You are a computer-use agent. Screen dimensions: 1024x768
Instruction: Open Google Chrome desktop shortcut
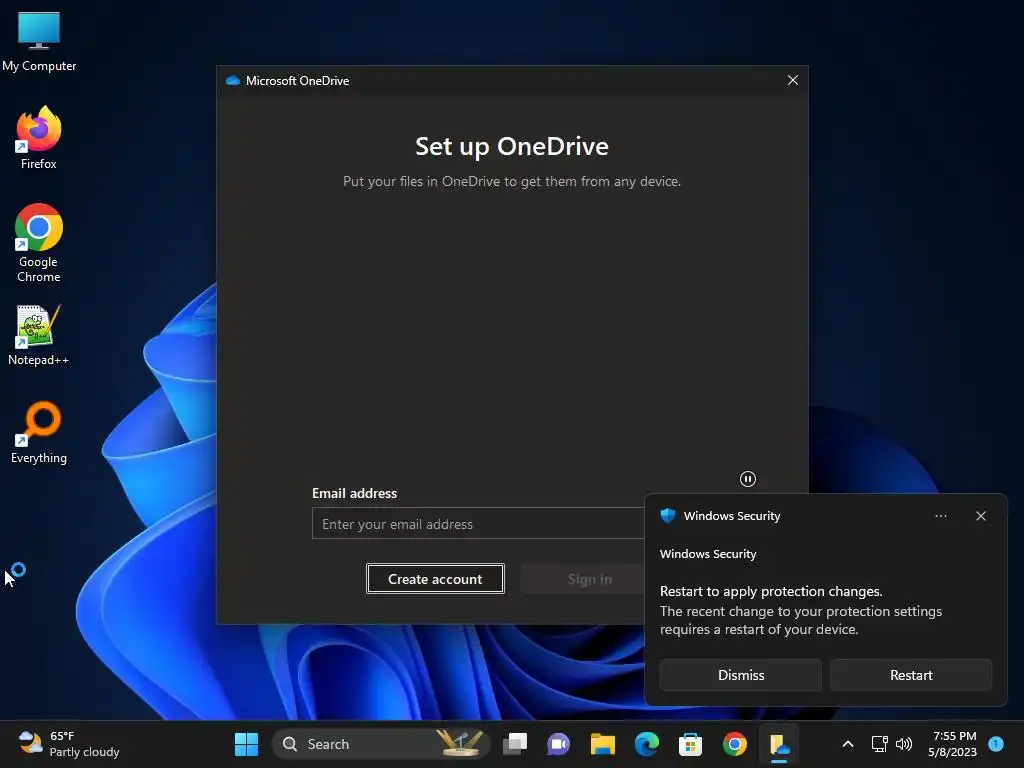coord(39,242)
